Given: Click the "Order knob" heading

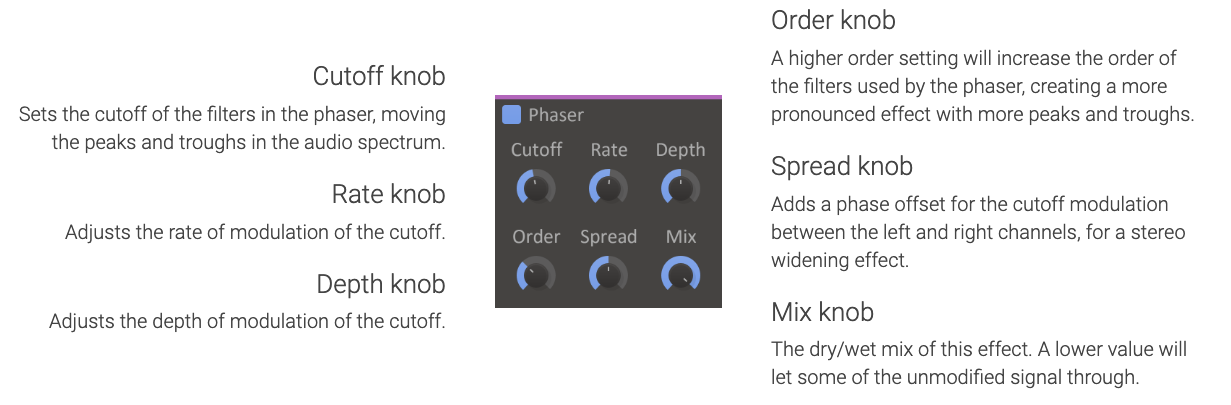Looking at the screenshot, I should pos(833,19).
